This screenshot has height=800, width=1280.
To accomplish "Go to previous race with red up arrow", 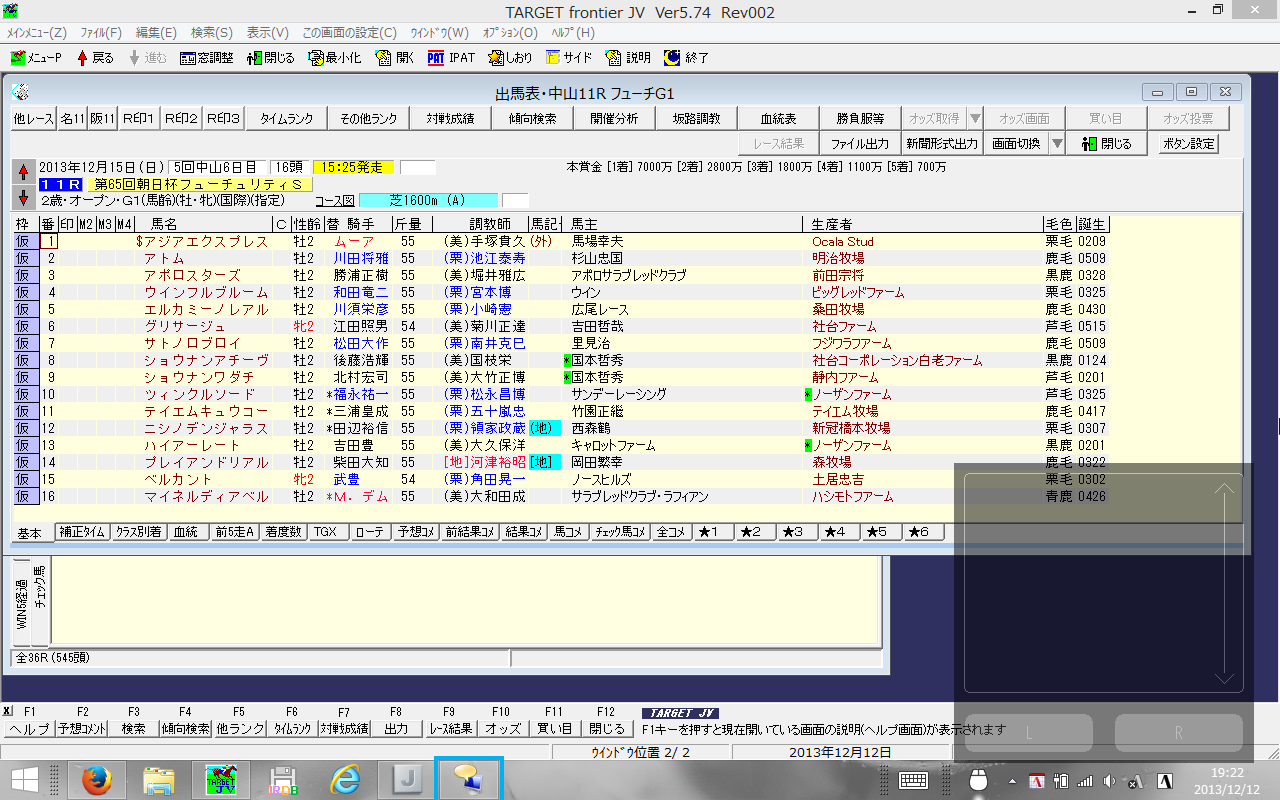I will click(x=24, y=171).
